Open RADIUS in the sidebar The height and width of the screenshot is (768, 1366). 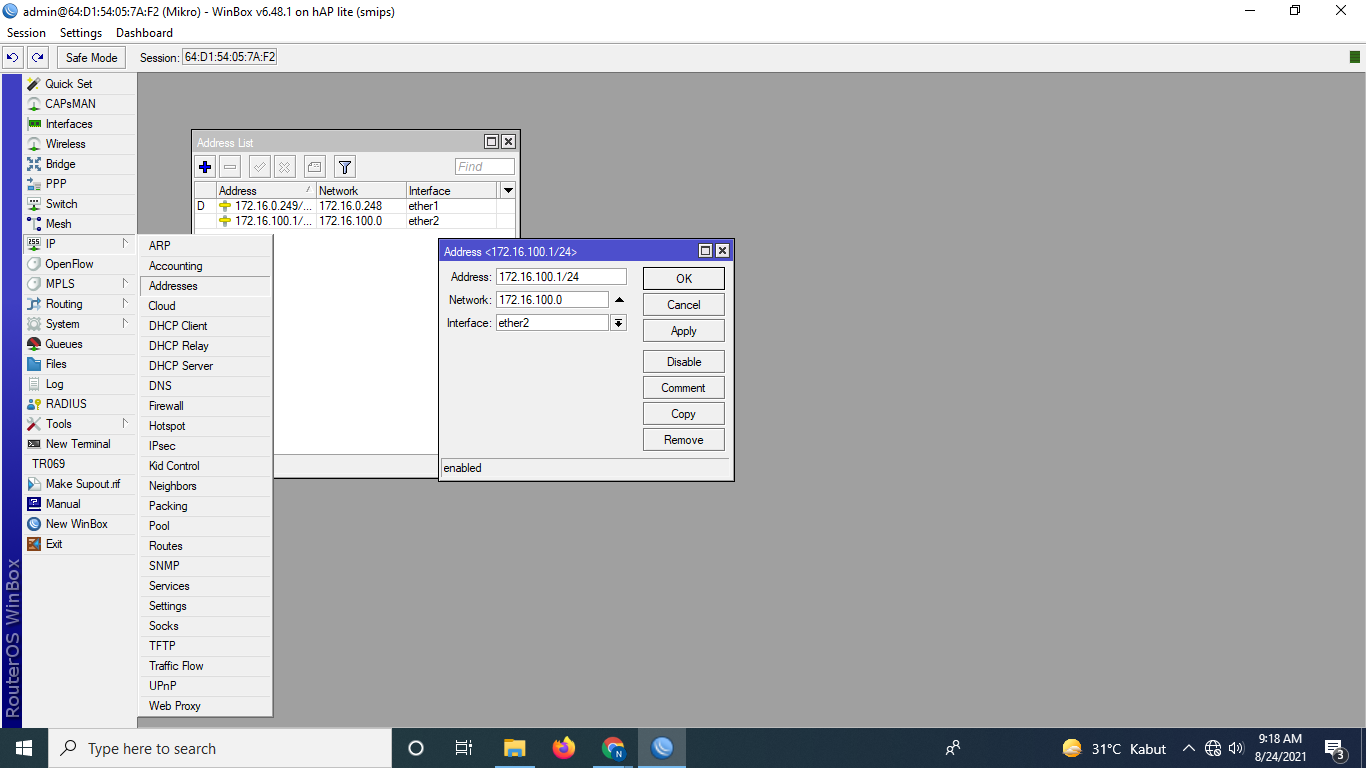[x=79, y=404]
